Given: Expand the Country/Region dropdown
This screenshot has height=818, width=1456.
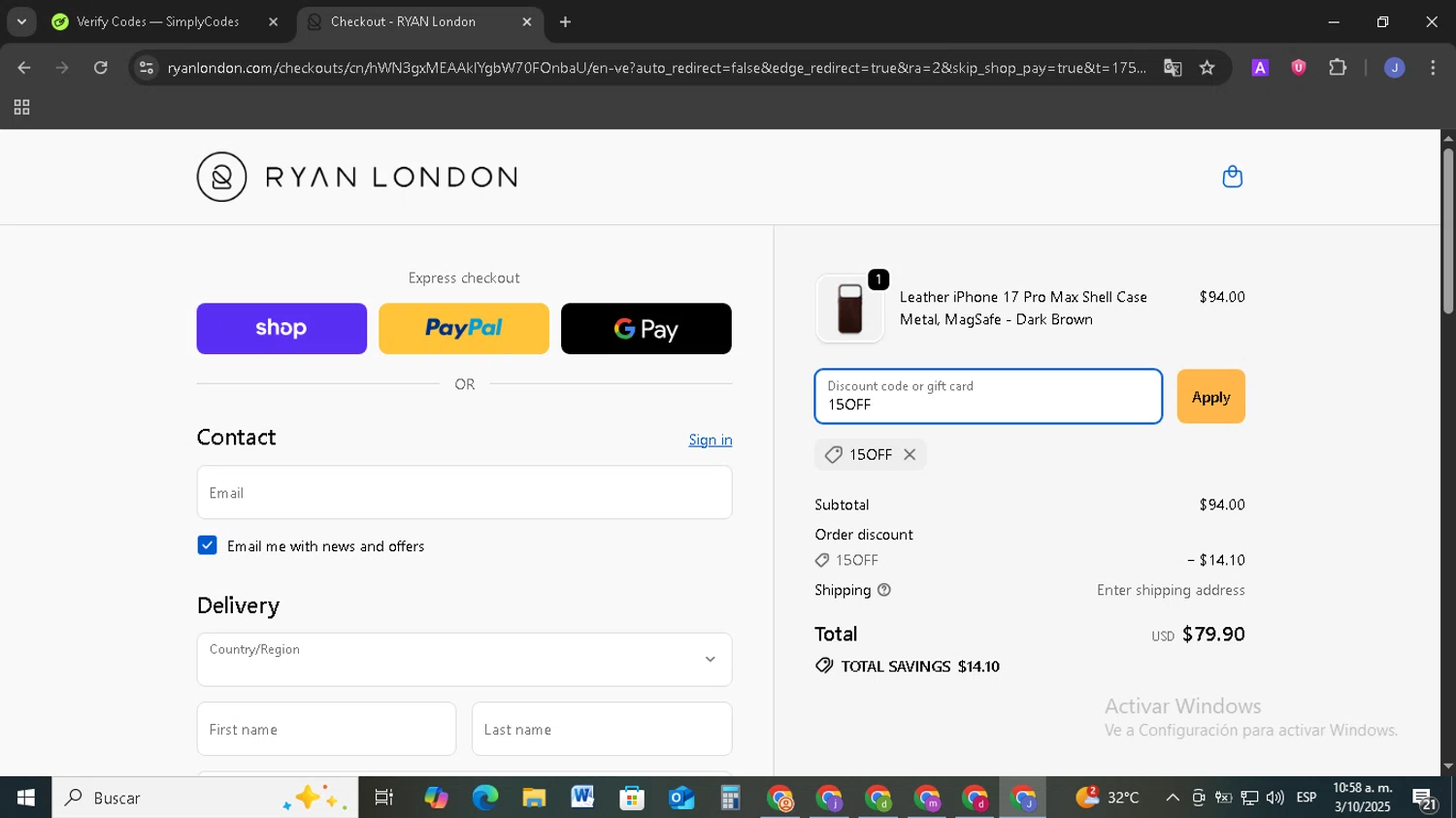Looking at the screenshot, I should click(464, 660).
